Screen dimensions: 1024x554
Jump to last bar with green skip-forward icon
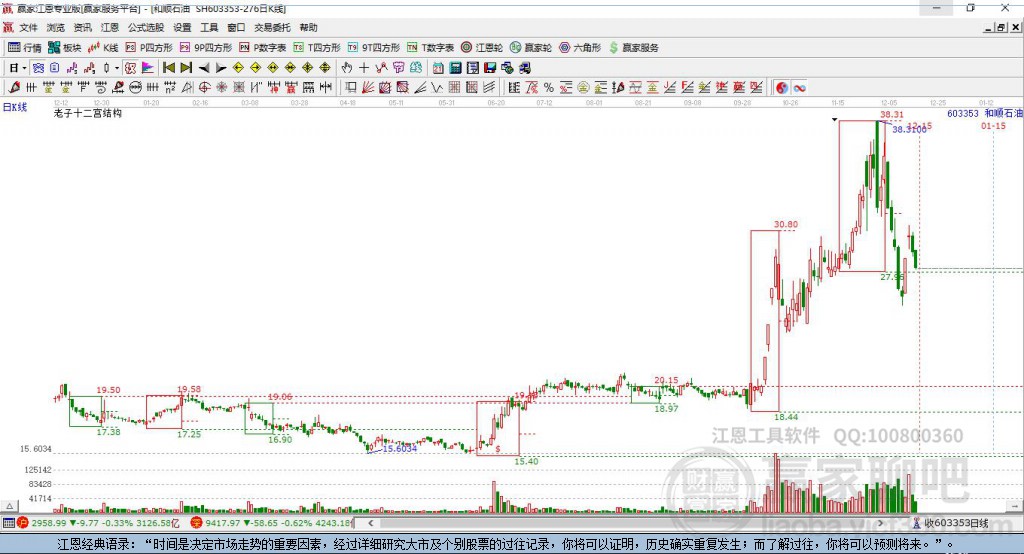click(x=186, y=68)
